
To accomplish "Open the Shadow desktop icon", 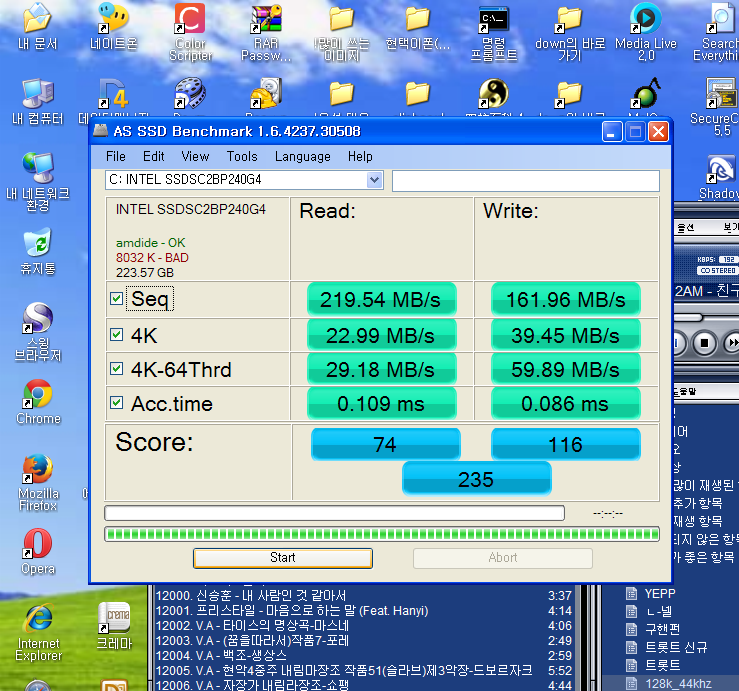I will [719, 177].
